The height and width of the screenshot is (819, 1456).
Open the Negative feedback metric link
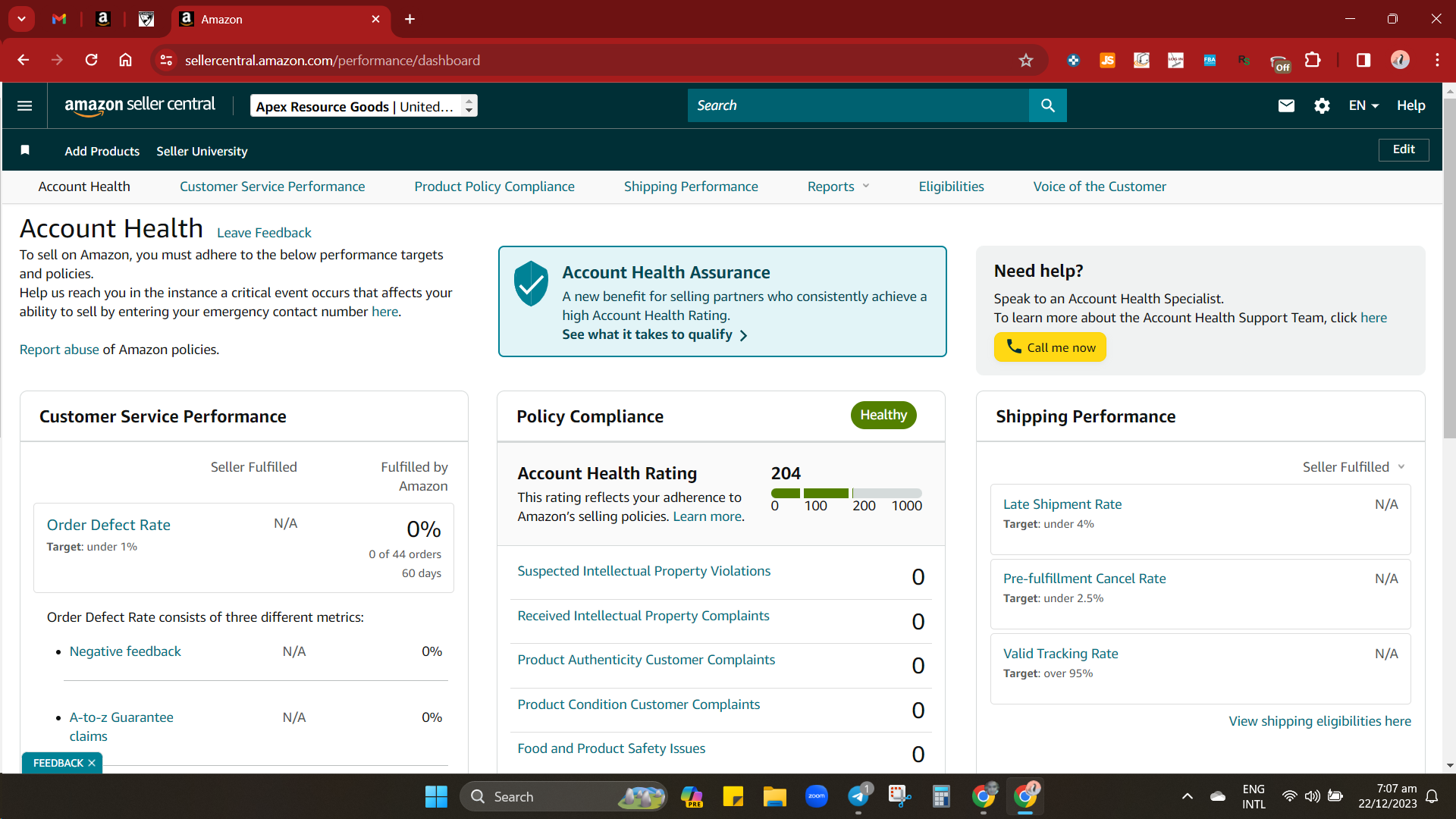125,651
